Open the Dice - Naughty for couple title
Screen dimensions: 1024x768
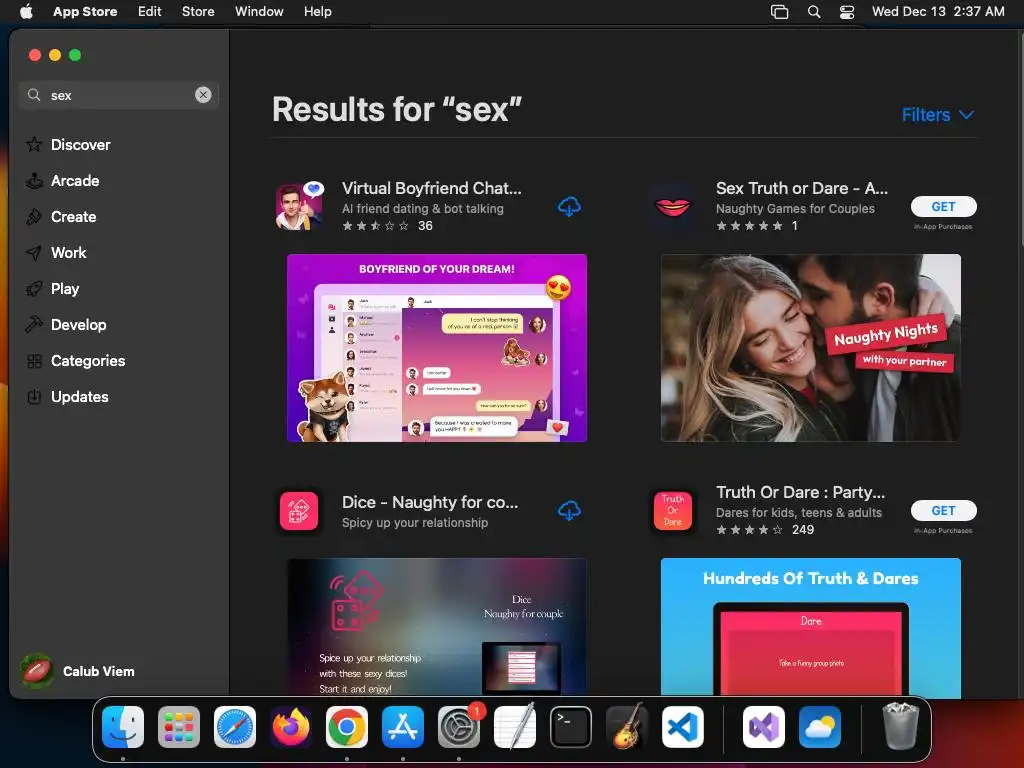(430, 502)
